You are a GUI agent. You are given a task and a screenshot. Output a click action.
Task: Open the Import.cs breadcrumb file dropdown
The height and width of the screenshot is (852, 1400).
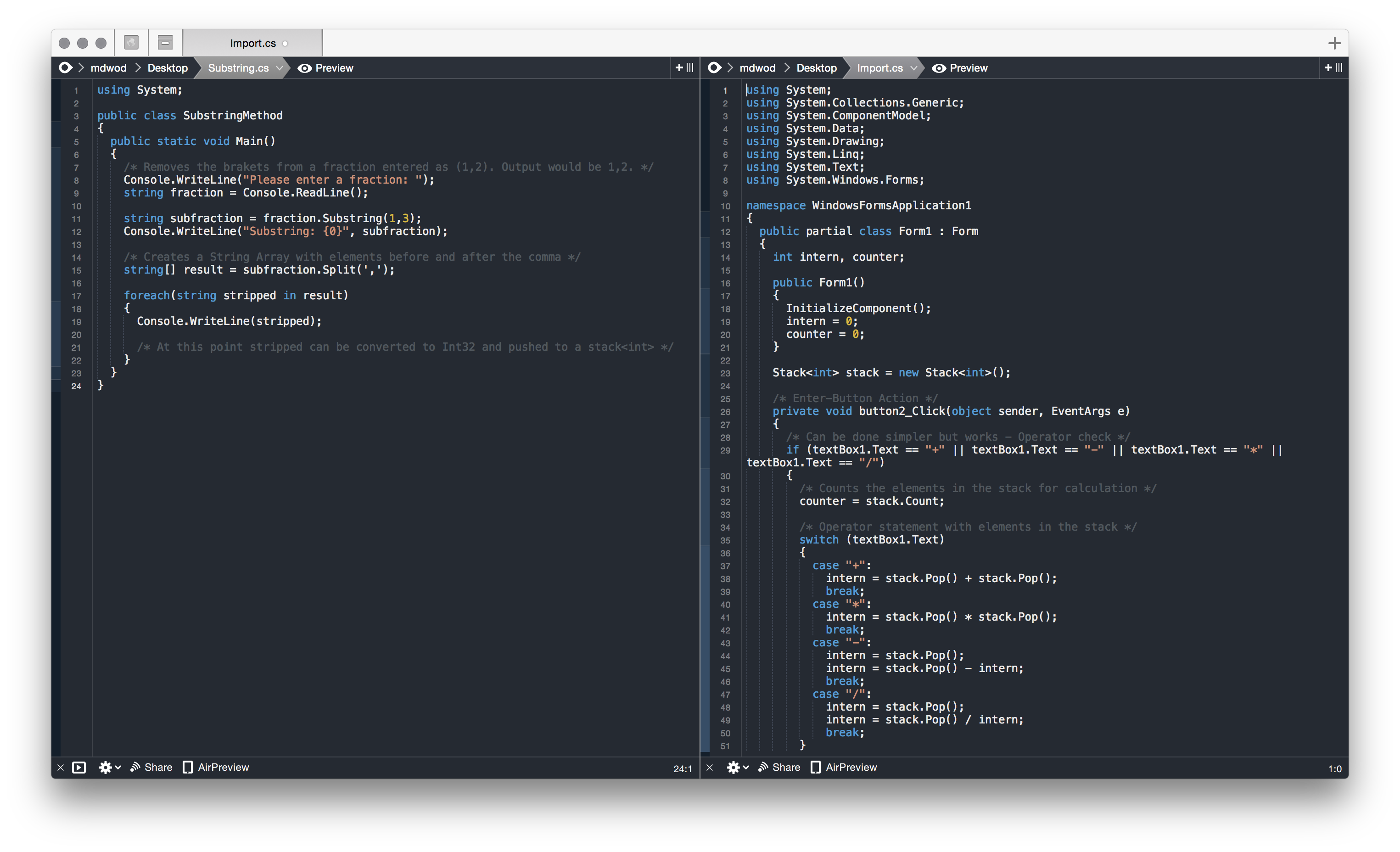913,68
